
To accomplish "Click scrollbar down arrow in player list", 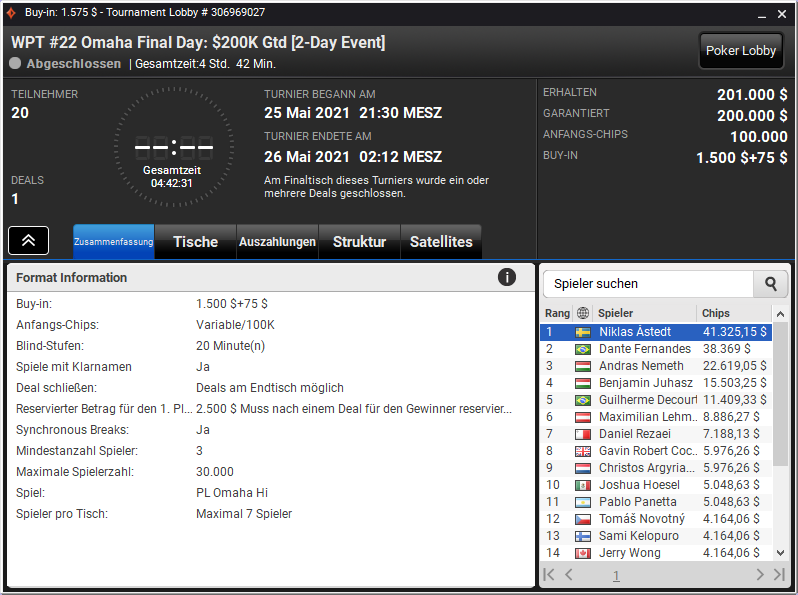I will tap(780, 552).
